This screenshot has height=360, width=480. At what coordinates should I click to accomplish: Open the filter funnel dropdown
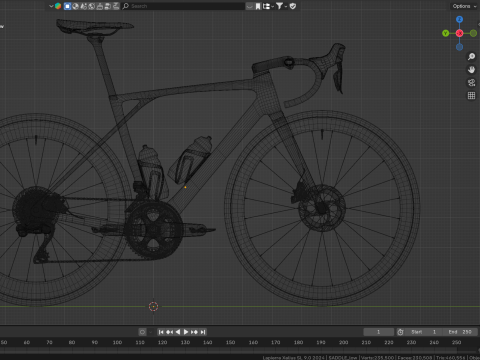(x=281, y=6)
